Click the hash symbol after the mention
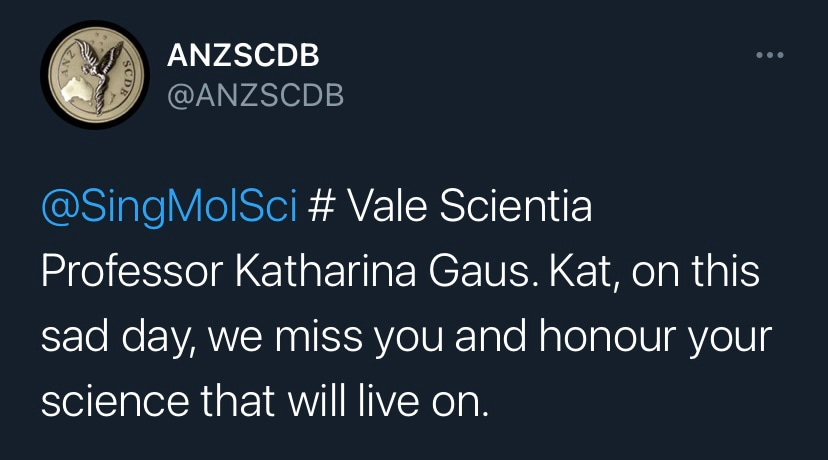The image size is (828, 460). click(320, 209)
